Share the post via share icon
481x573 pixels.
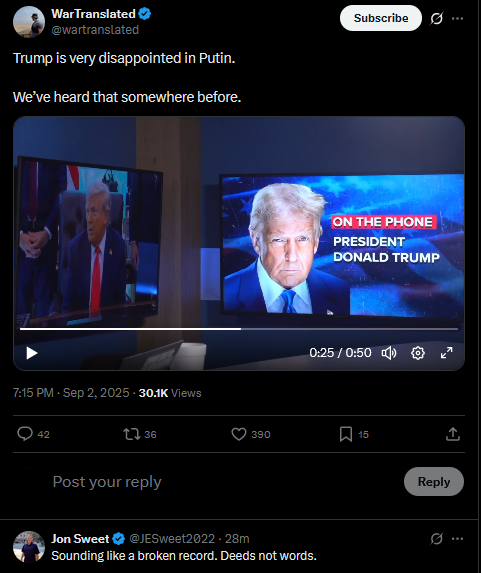tap(453, 434)
